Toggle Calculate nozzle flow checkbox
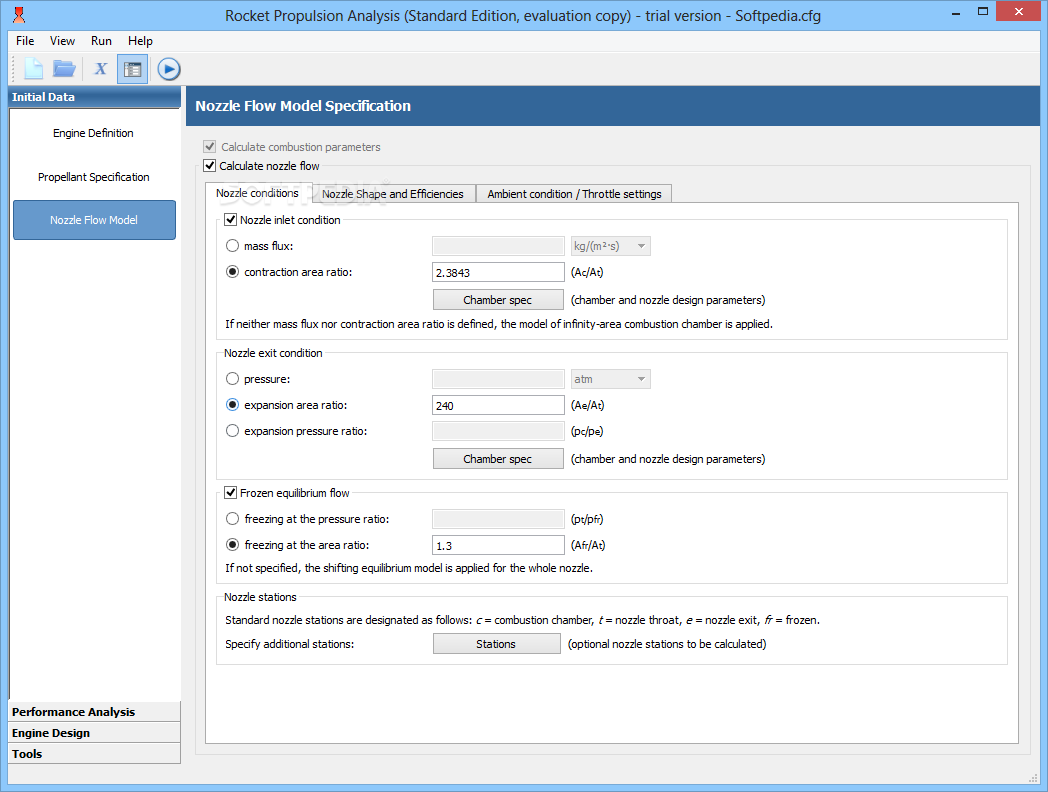The height and width of the screenshot is (792, 1048). 210,166
